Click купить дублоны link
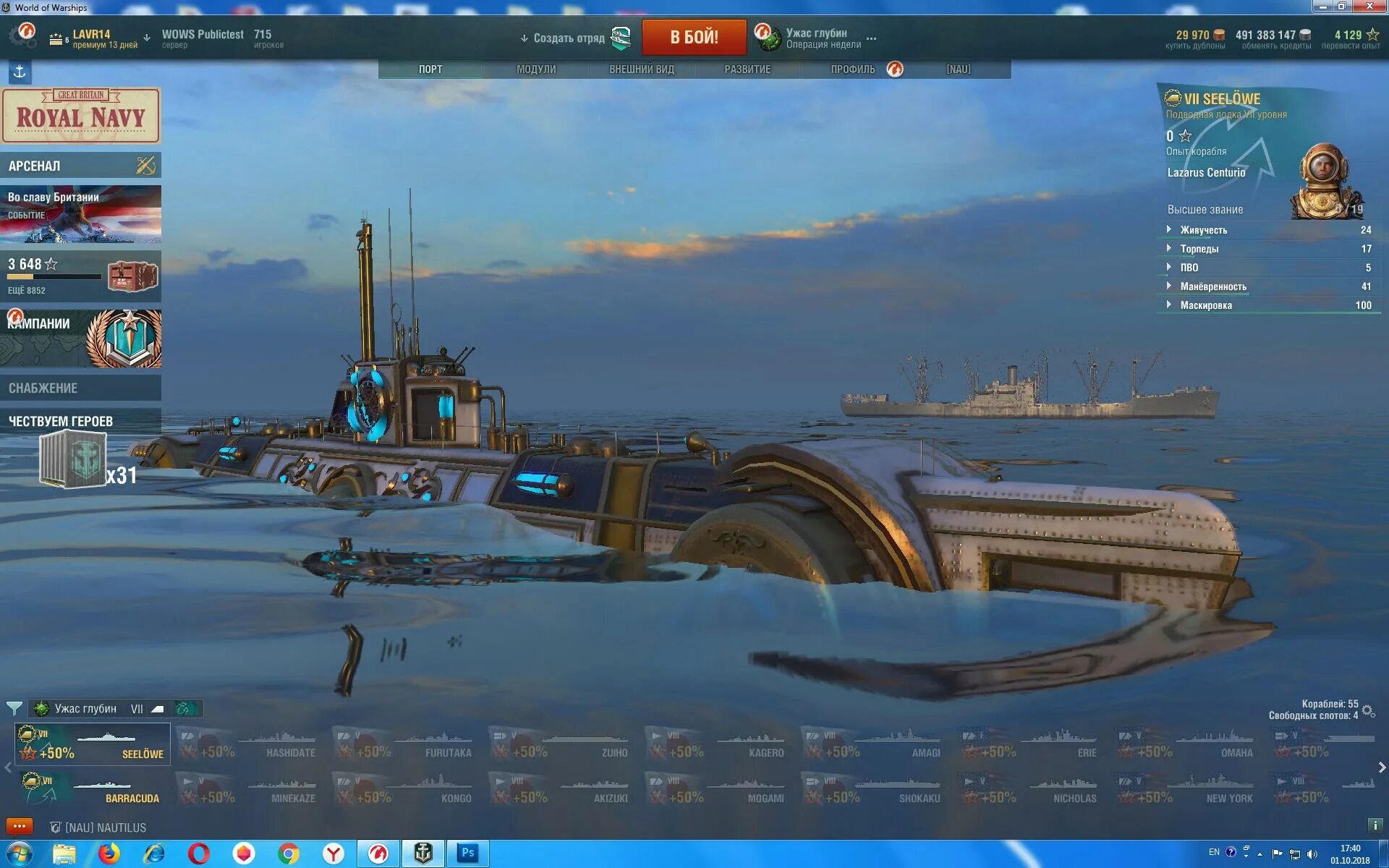This screenshot has height=868, width=1389. pyautogui.click(x=1195, y=46)
